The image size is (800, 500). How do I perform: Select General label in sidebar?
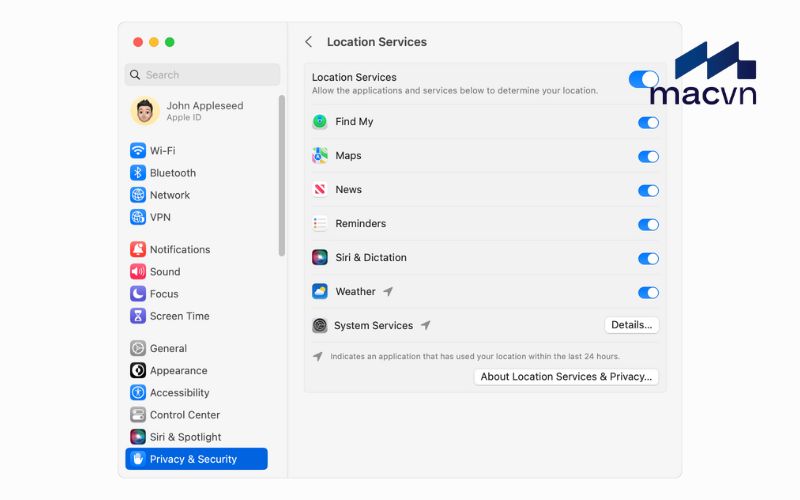tap(168, 348)
